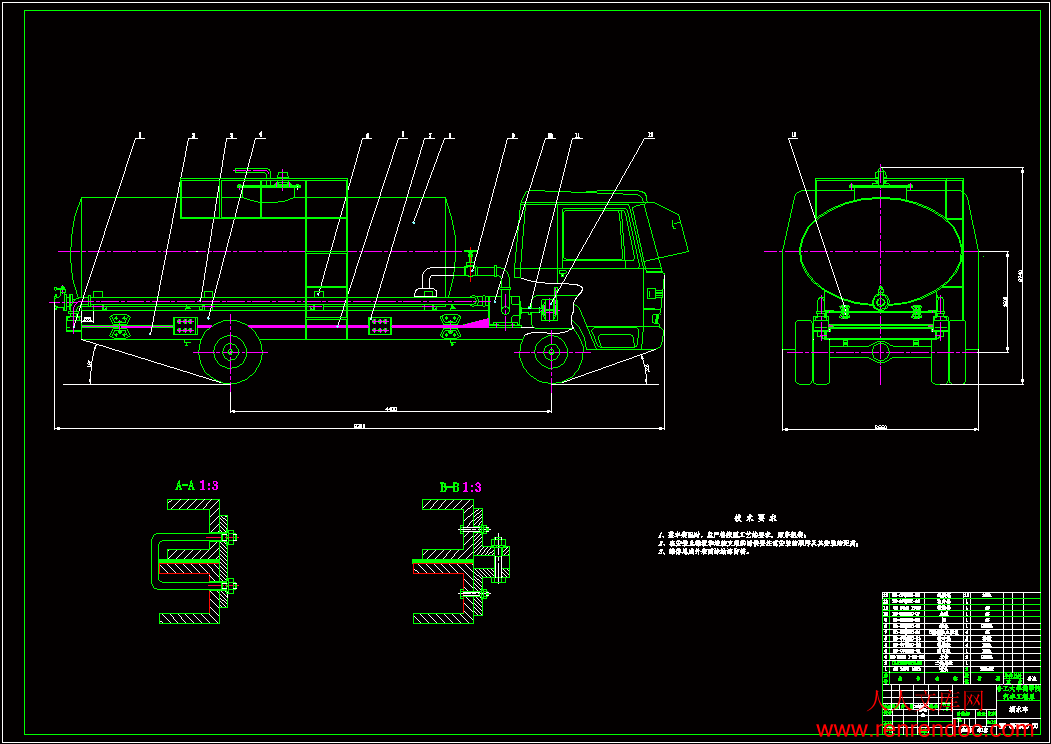Pick the A-A cross-section detail drawing
The image size is (1051, 744).
tap(196, 561)
